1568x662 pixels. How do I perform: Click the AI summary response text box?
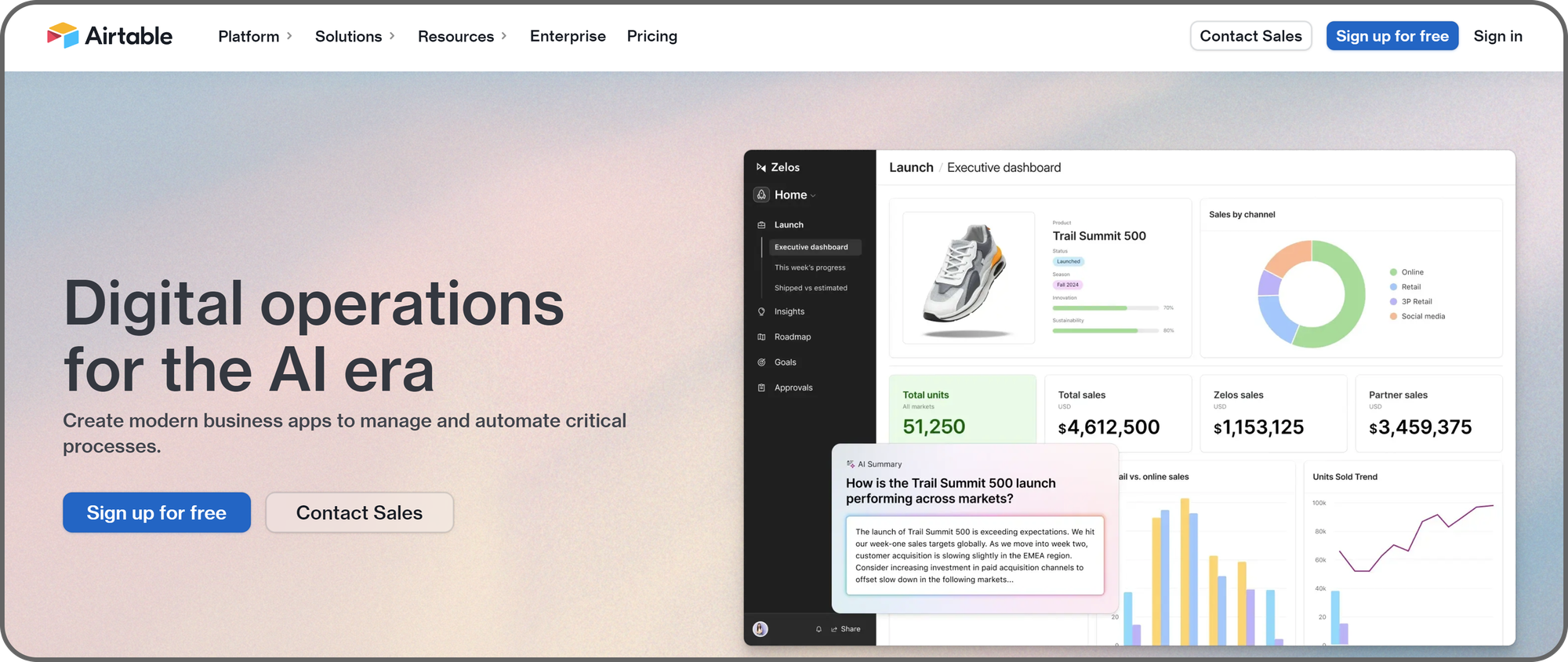(x=975, y=555)
